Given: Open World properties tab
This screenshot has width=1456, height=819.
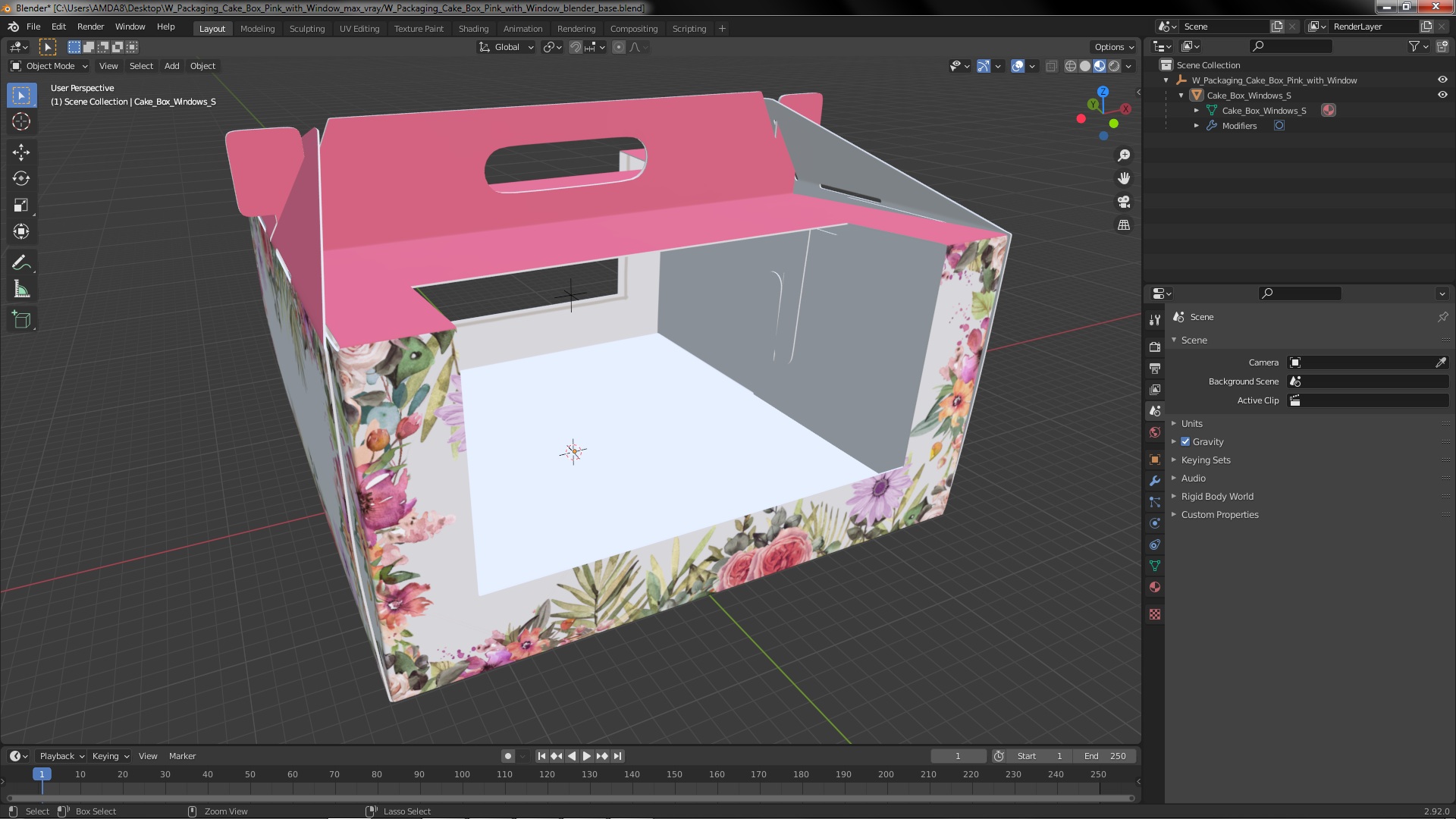Looking at the screenshot, I should [1155, 432].
